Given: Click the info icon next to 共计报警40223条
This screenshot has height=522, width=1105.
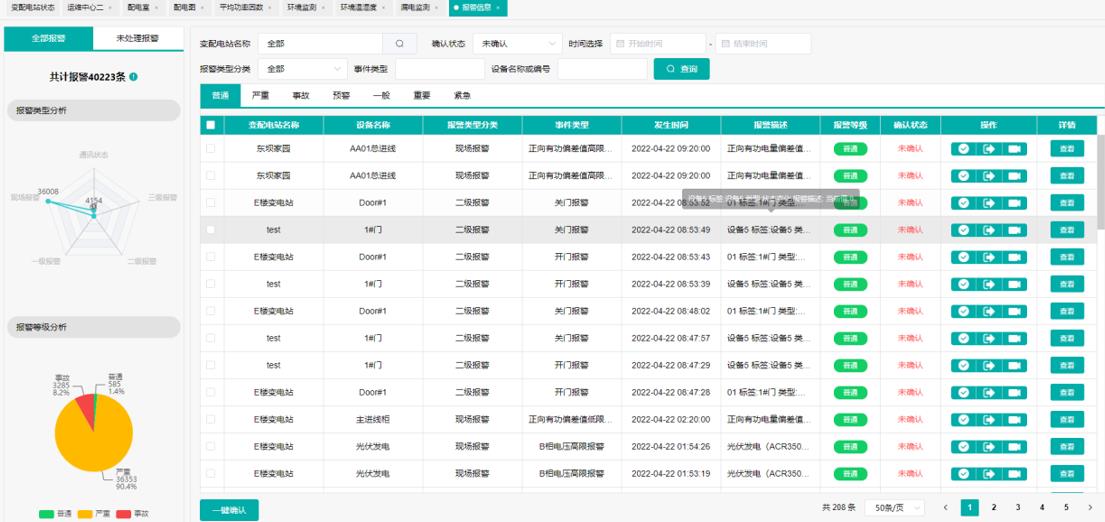Looking at the screenshot, I should [133, 77].
